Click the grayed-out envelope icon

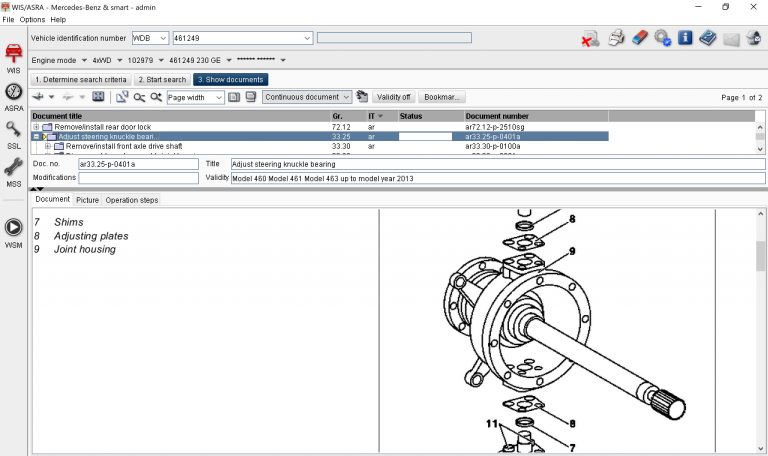pyautogui.click(x=731, y=39)
